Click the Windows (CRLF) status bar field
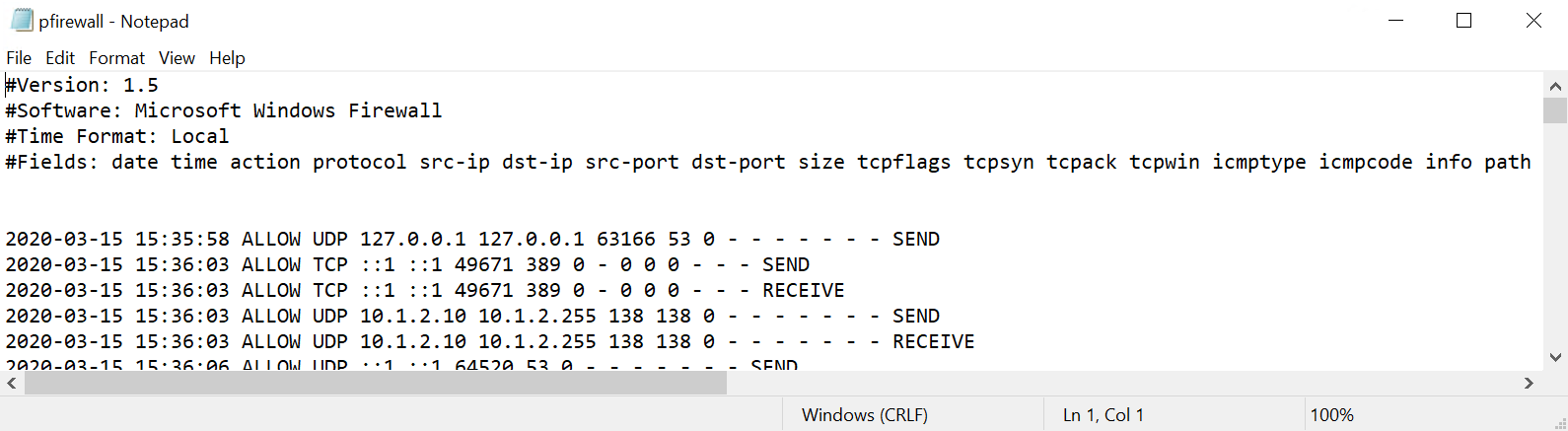Image resolution: width=1568 pixels, height=431 pixels. [865, 415]
